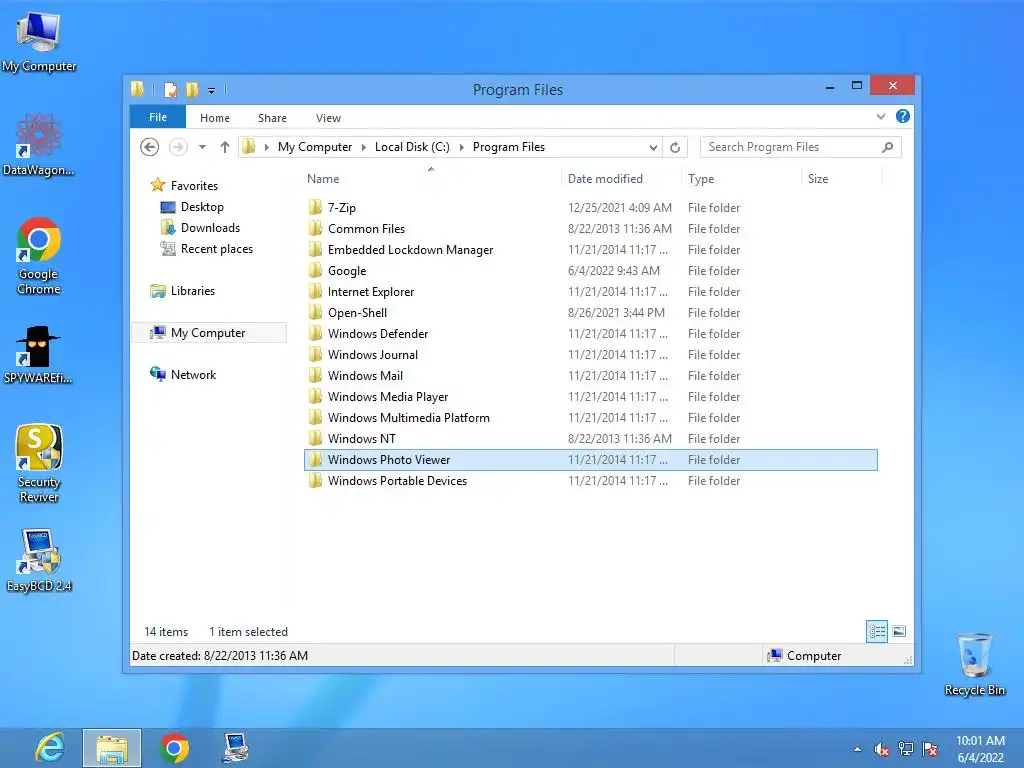The height and width of the screenshot is (768, 1024).
Task: Open the recent locations dropdown arrow
Action: [202, 148]
